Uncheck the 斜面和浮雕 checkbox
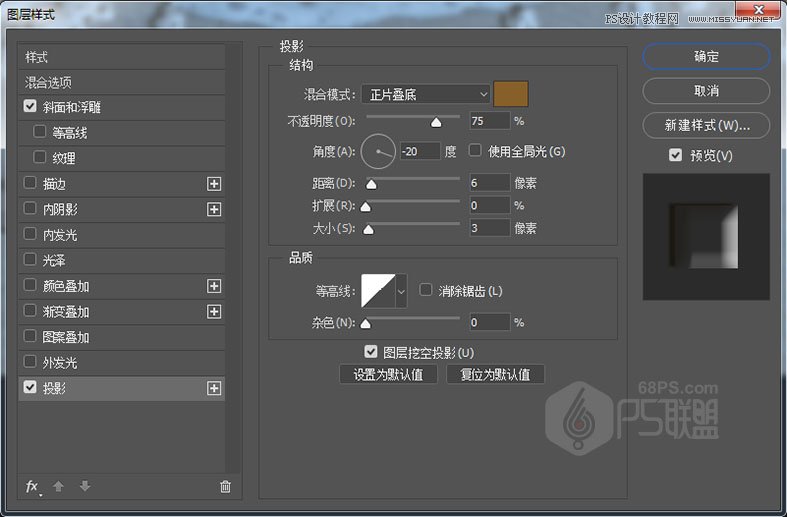 pos(30,106)
